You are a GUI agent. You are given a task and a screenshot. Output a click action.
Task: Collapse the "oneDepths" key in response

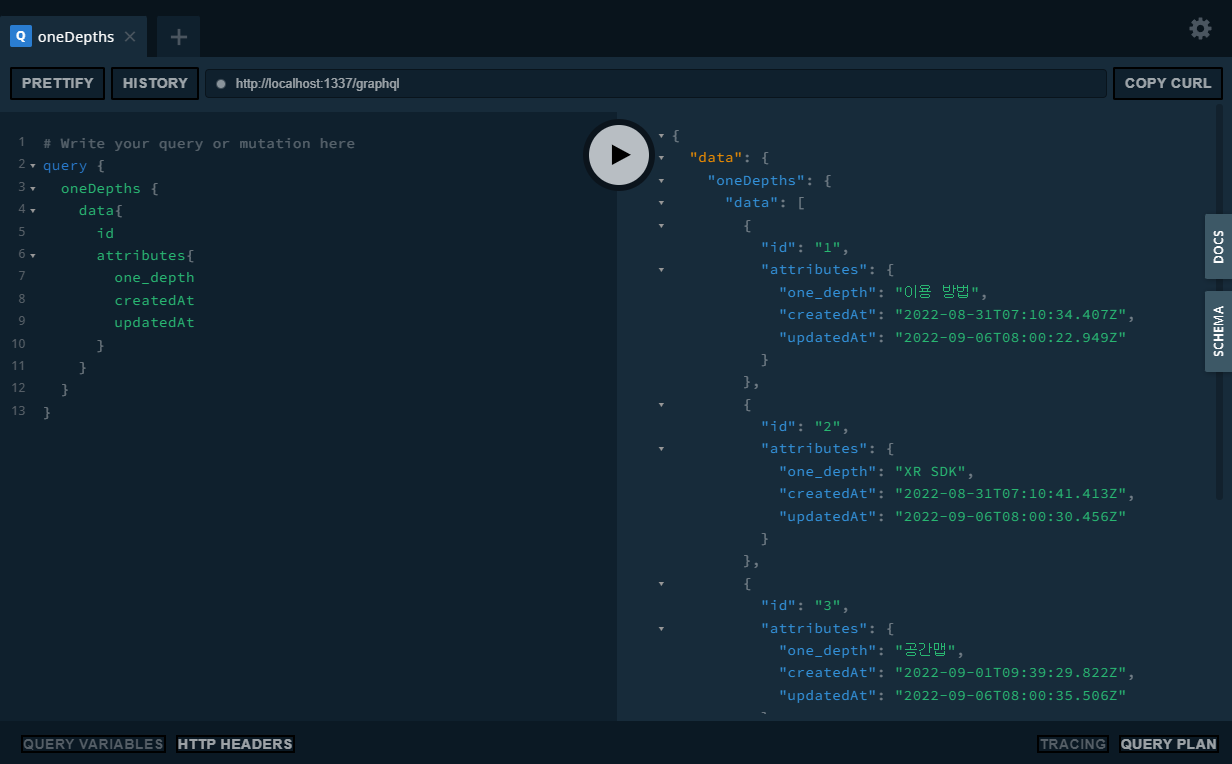click(661, 181)
